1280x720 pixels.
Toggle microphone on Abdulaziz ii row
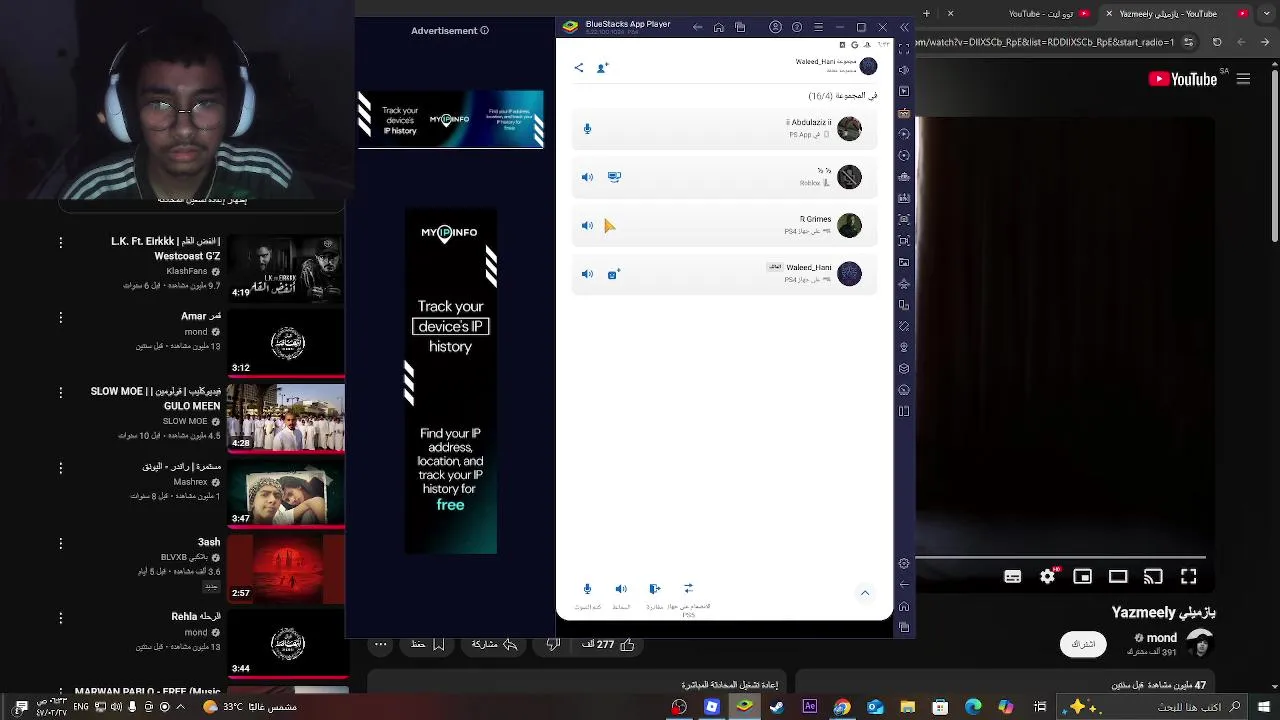pyautogui.click(x=587, y=128)
